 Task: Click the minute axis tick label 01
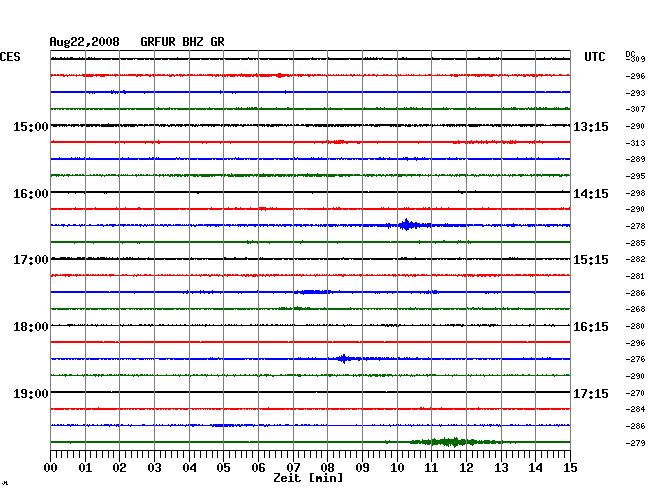point(85,468)
